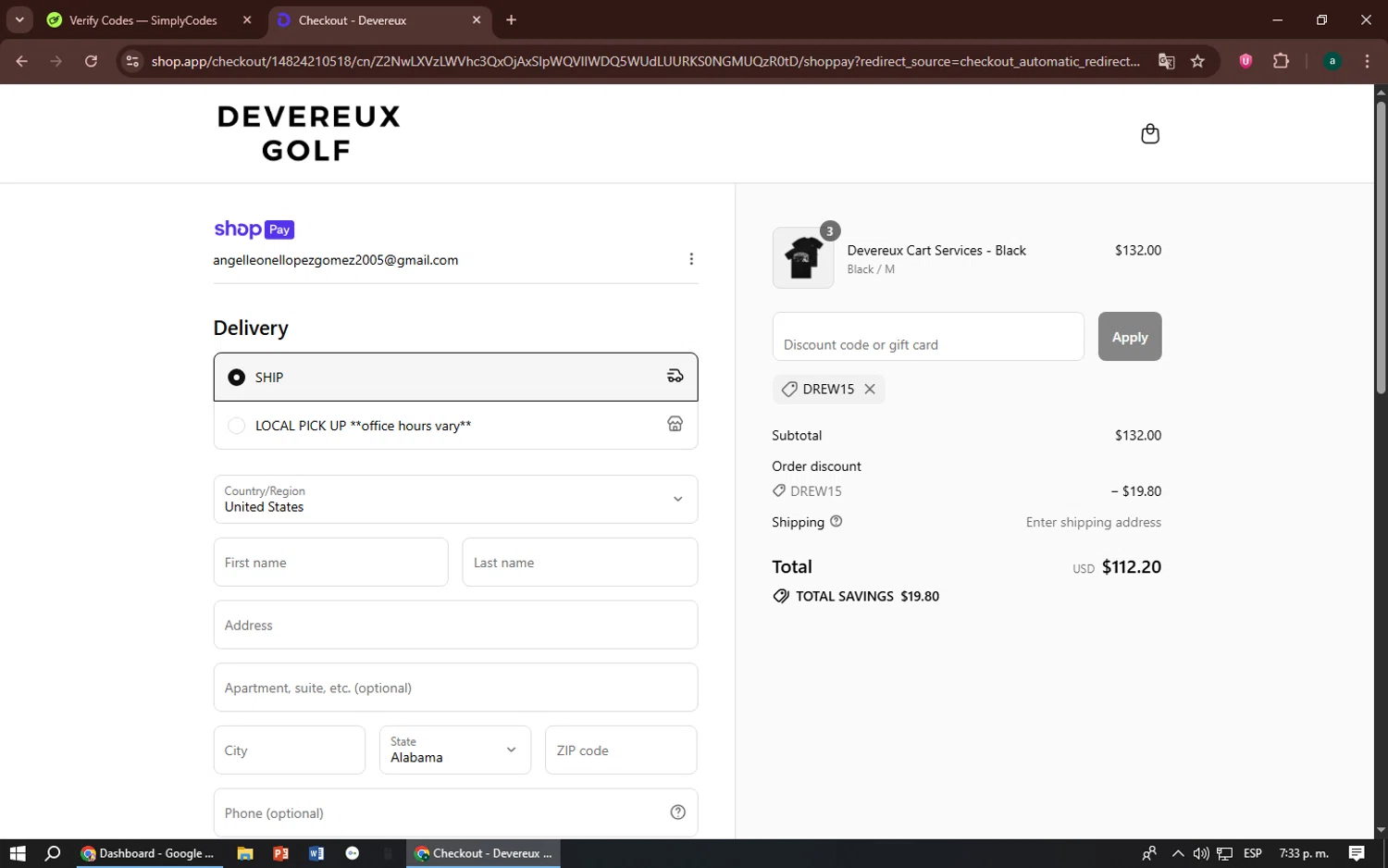1388x868 pixels.
Task: Click the Devereux Cart Services product thumbnail
Action: click(x=803, y=258)
